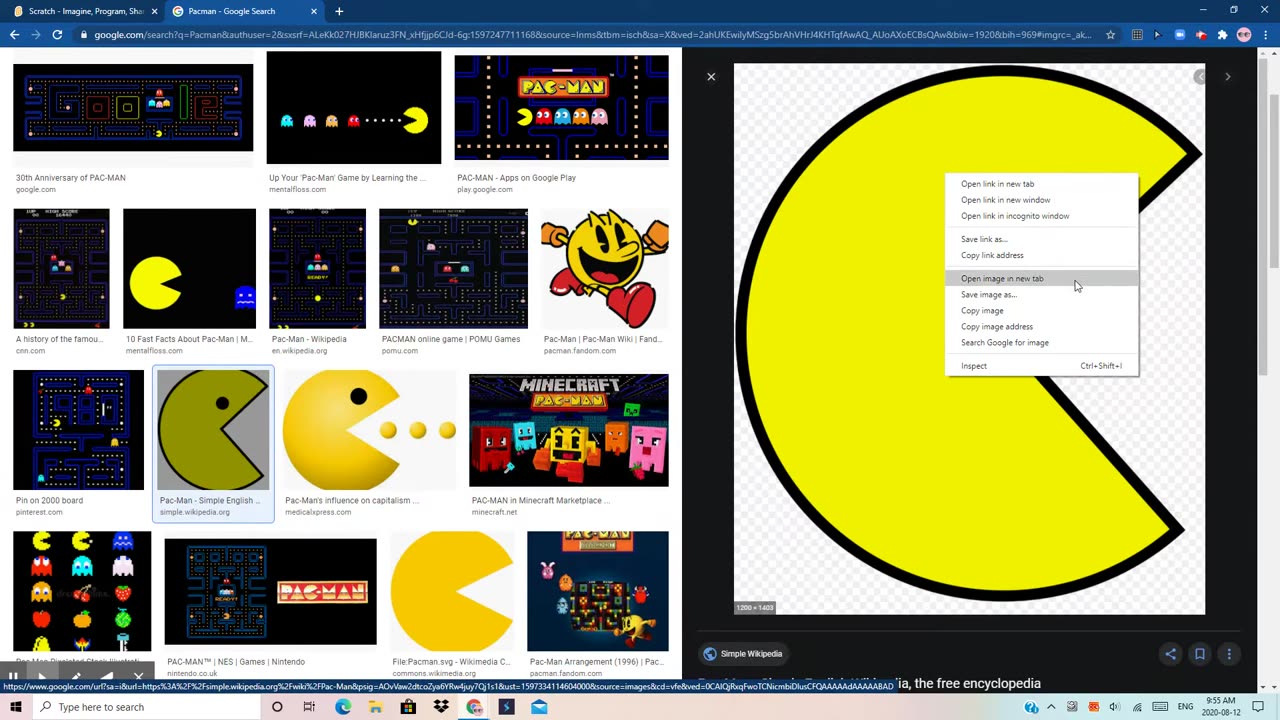The width and height of the screenshot is (1280, 720).
Task: Open Chrome's three-dot menu
Action: (1265, 35)
